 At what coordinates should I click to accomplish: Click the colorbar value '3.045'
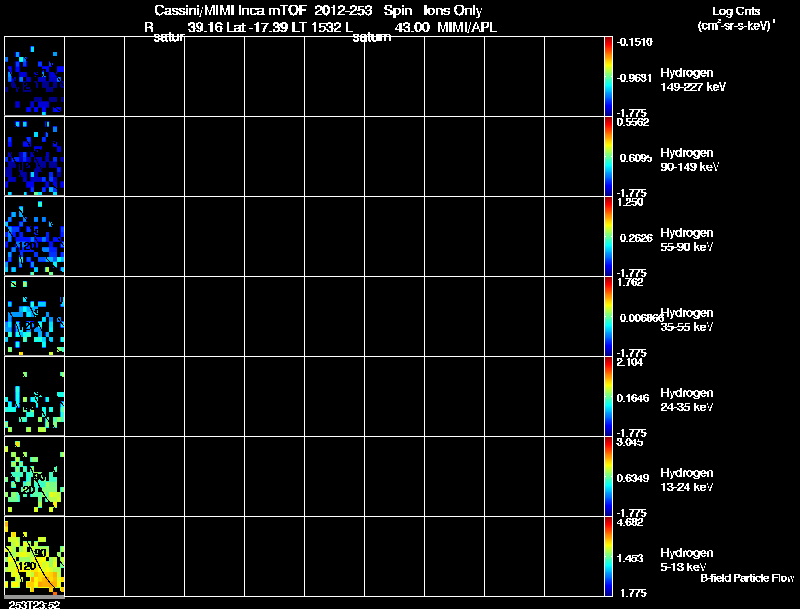pos(630,442)
